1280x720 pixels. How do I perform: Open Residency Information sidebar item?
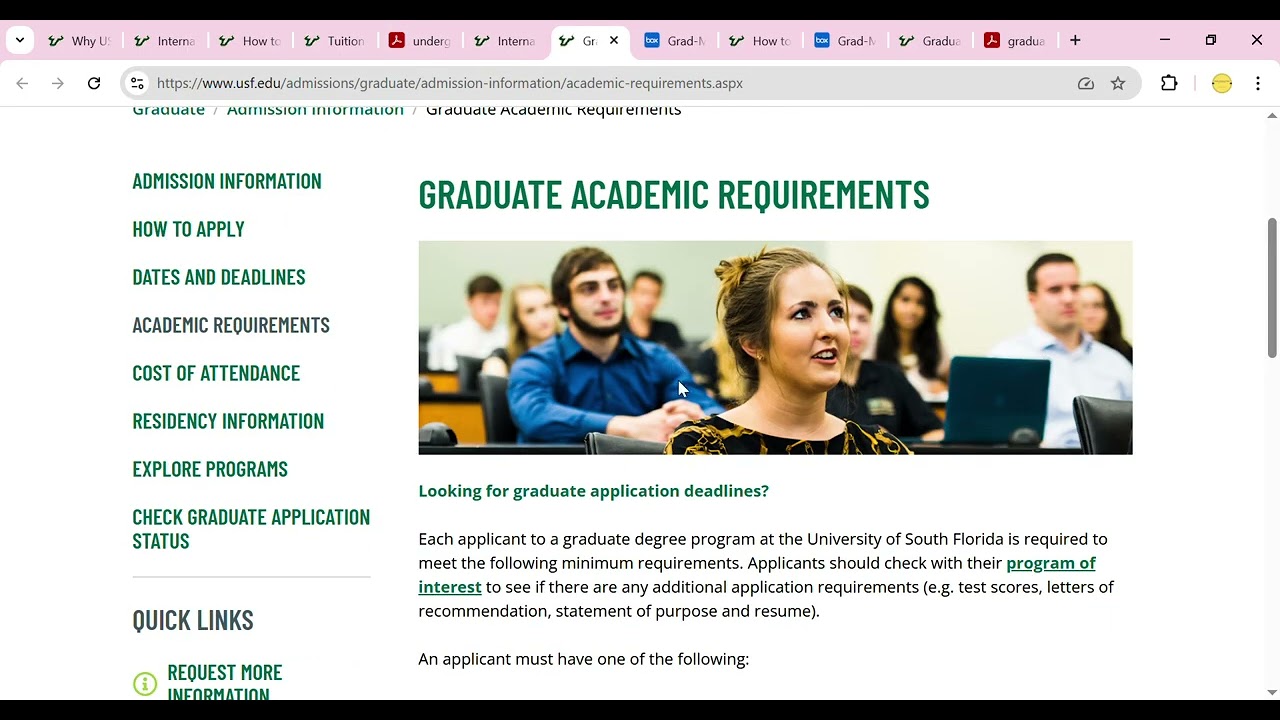[x=228, y=421]
